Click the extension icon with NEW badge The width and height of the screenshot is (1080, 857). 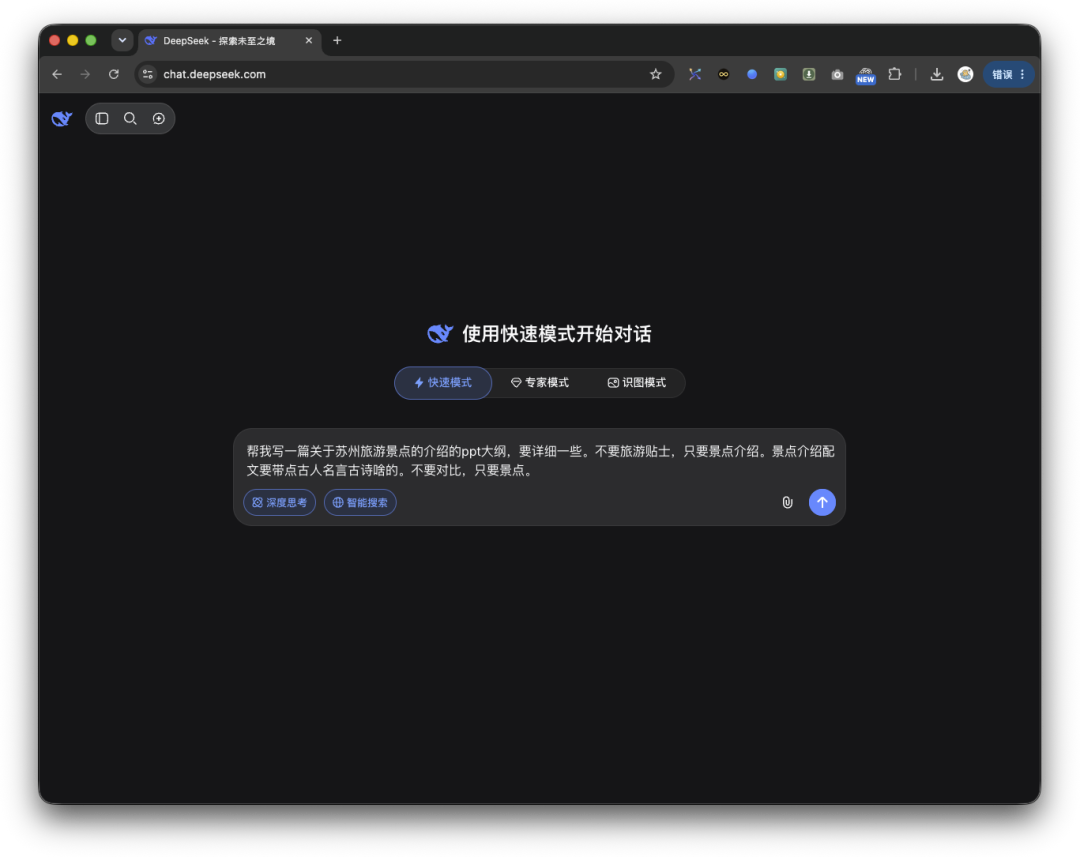coord(866,75)
